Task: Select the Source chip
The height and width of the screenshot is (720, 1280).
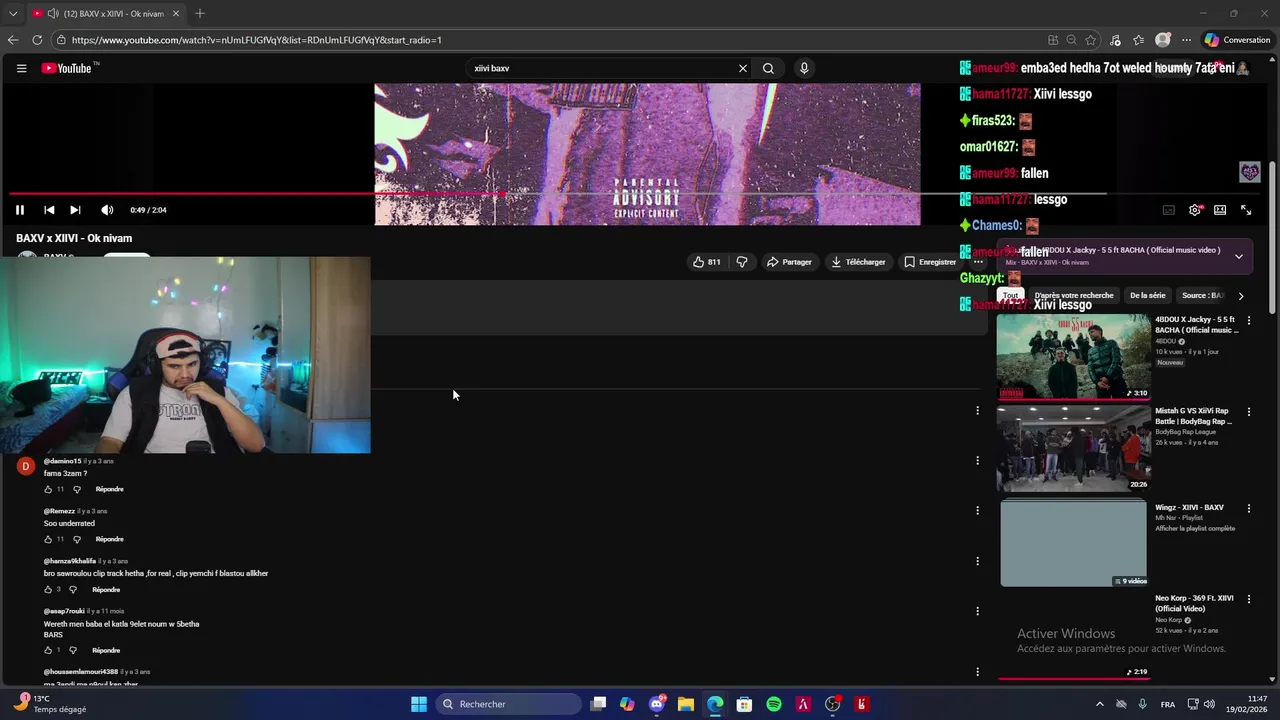Action: [x=1202, y=296]
